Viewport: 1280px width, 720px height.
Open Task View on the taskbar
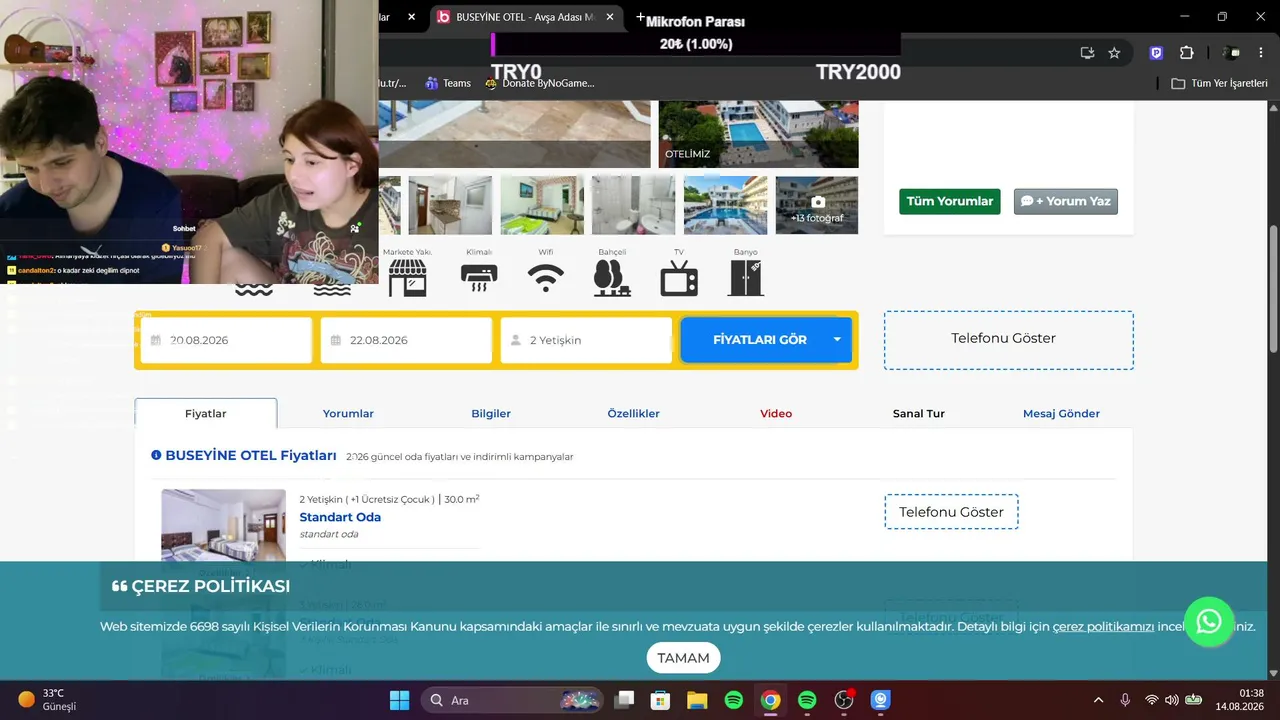[x=624, y=700]
